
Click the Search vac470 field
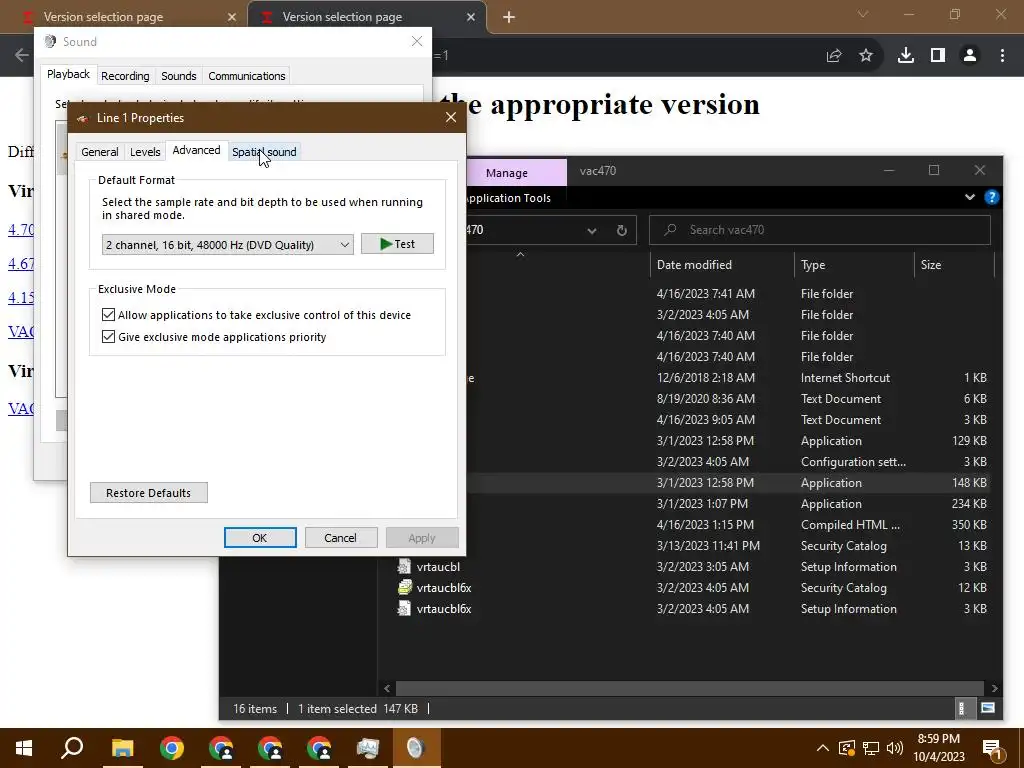[820, 230]
